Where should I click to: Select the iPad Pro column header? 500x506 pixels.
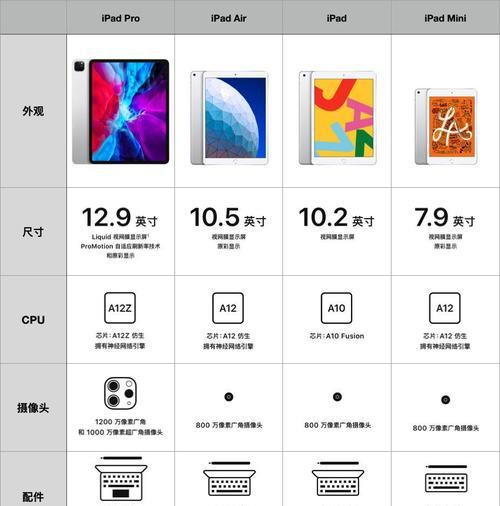(x=120, y=18)
